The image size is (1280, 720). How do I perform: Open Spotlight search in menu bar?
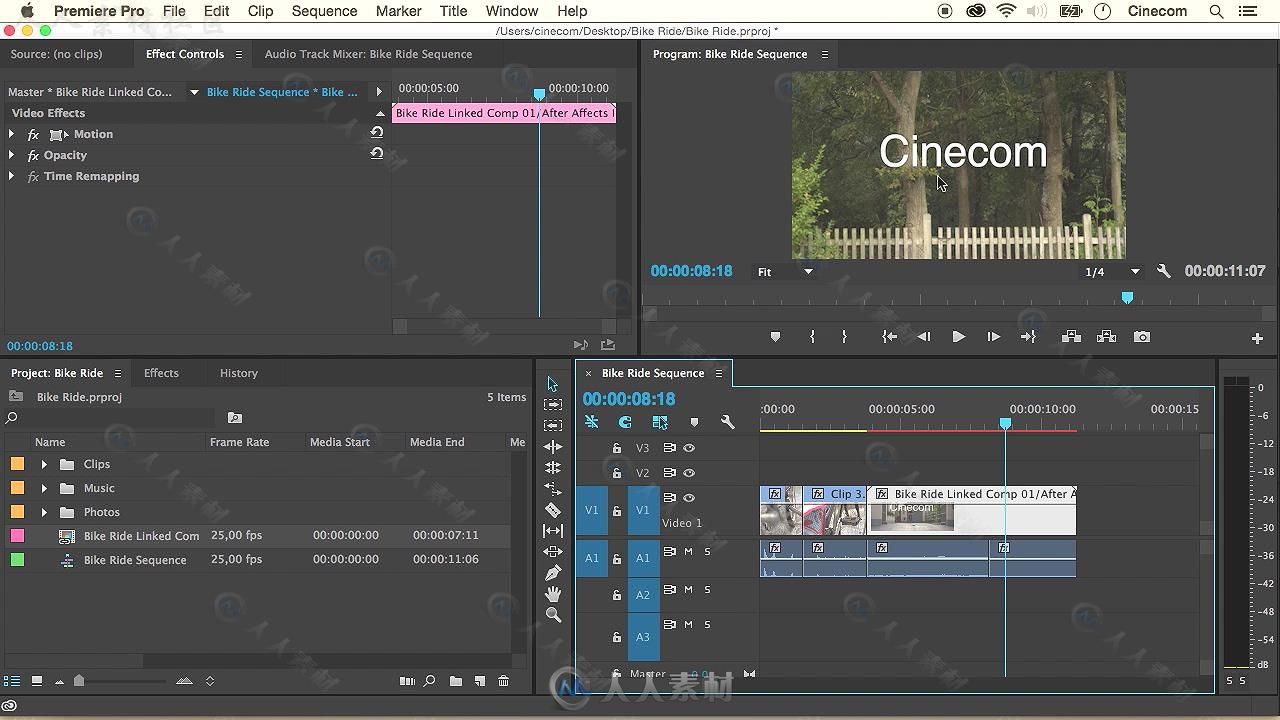pos(1216,11)
